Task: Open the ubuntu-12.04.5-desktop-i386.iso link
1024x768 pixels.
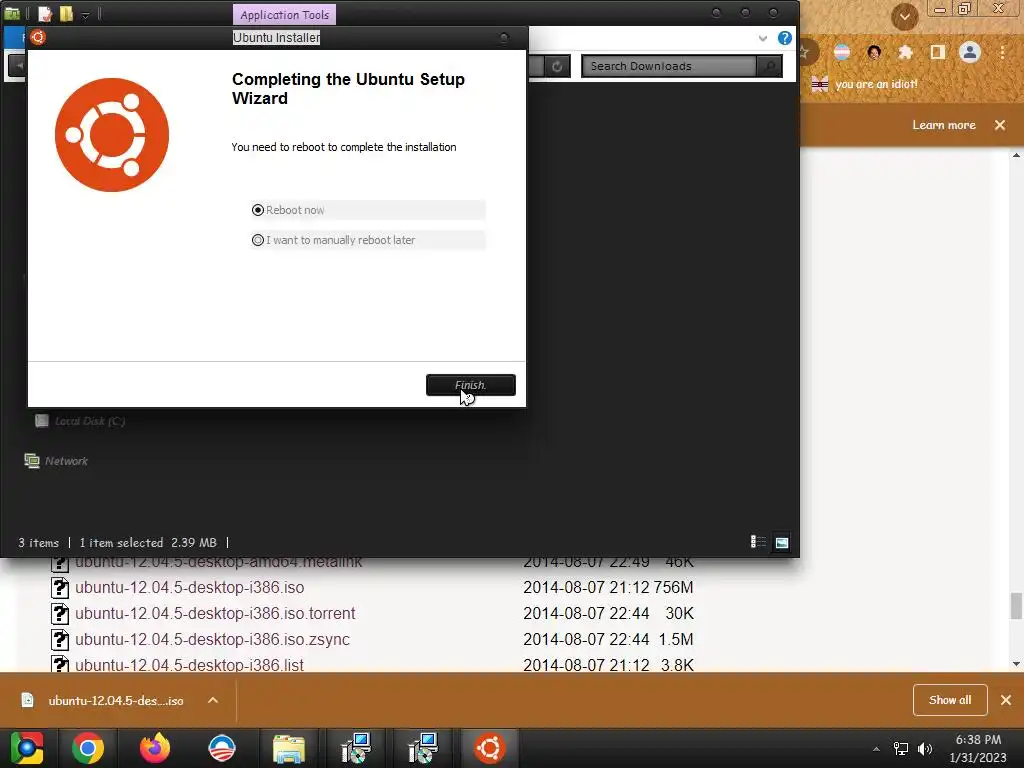Action: pyautogui.click(x=189, y=587)
